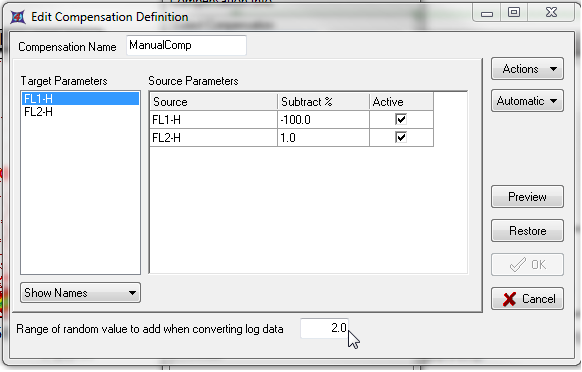Open the Automatic dropdown menu

pyautogui.click(x=527, y=101)
